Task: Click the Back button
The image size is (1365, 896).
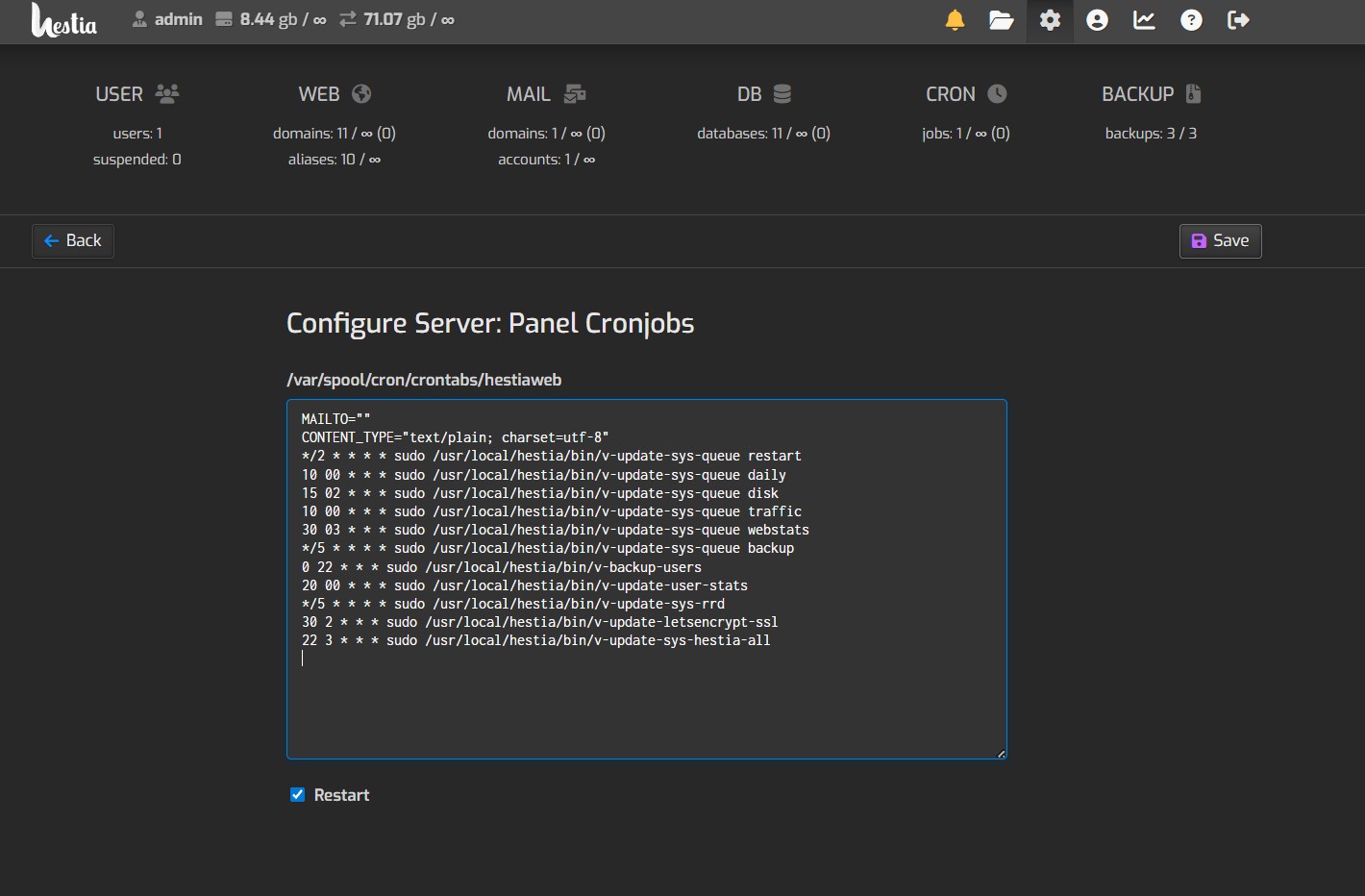Action: [73, 240]
